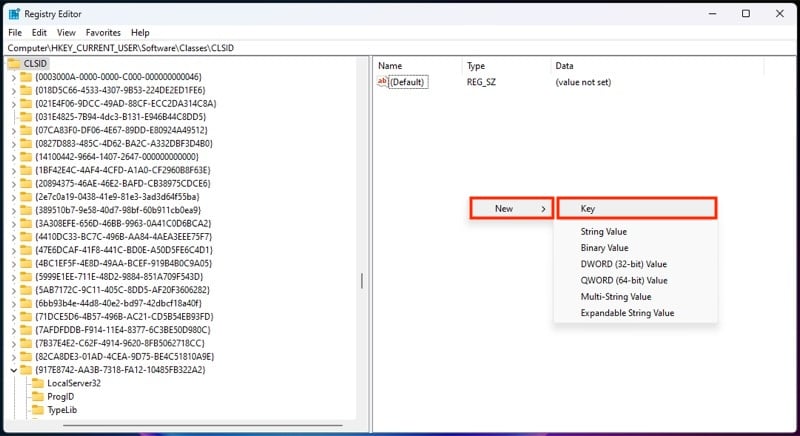This screenshot has height=436, width=800.
Task: Minimize the Registry Editor window
Action: (x=712, y=14)
